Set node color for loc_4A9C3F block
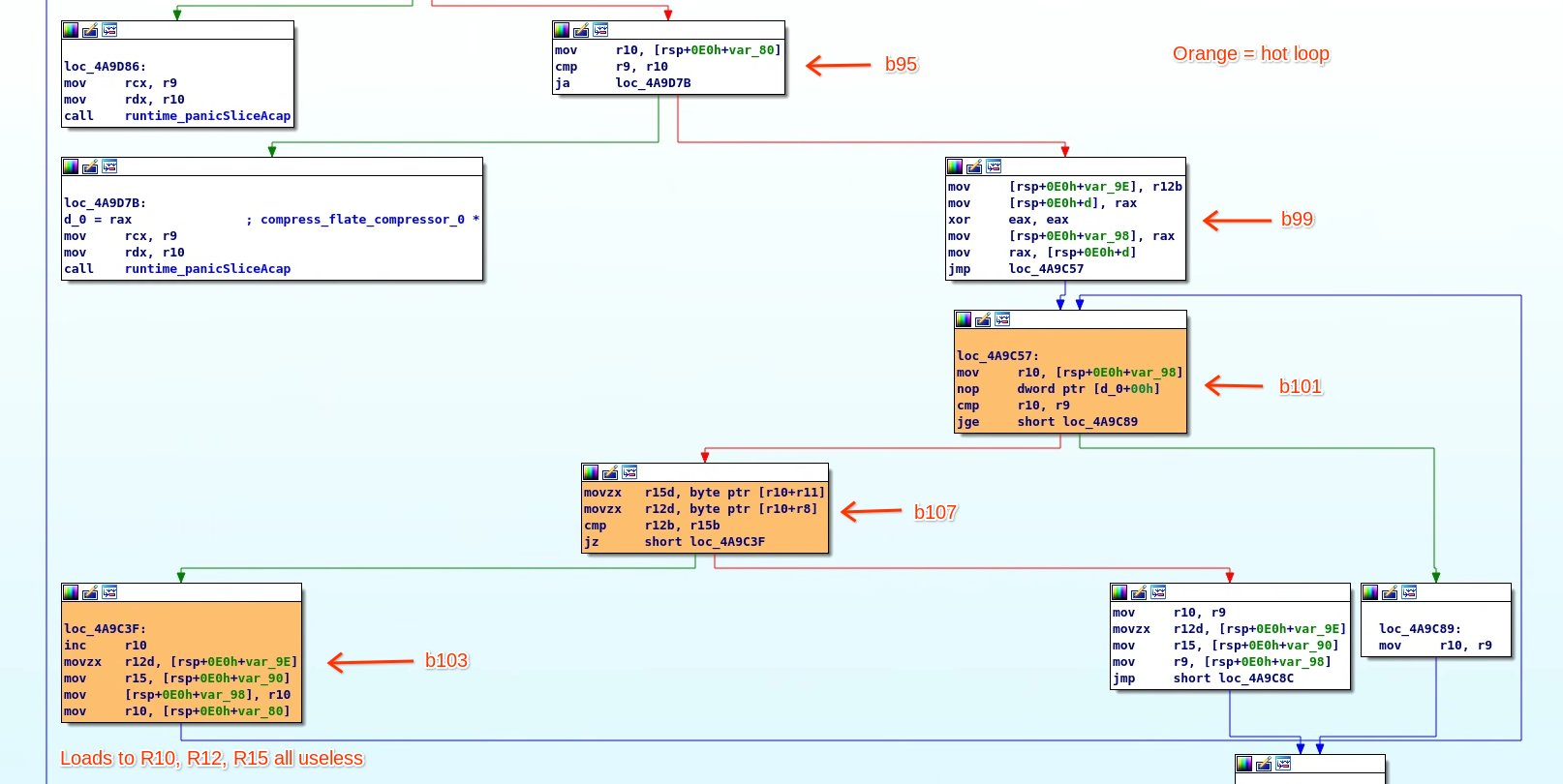Screen dimensions: 1563x784 (71, 592)
